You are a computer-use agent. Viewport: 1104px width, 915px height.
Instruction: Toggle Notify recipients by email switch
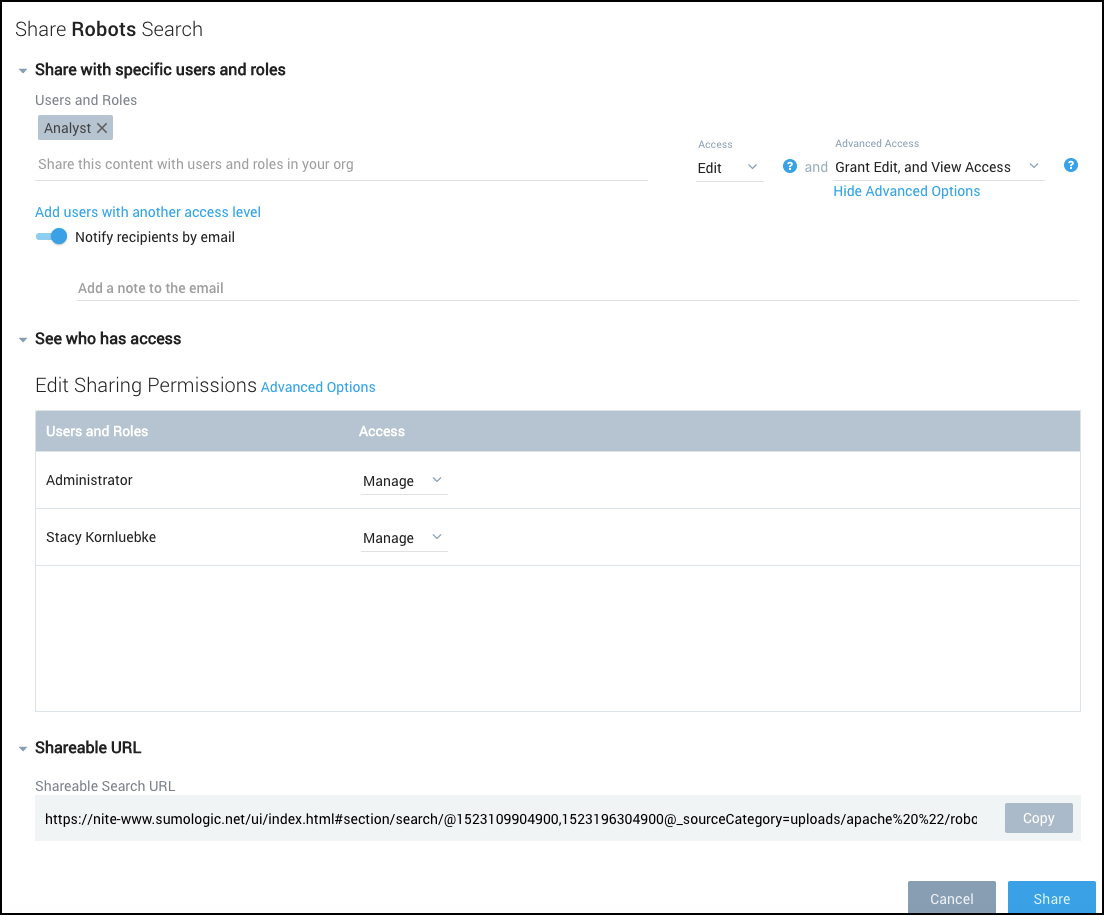[51, 237]
